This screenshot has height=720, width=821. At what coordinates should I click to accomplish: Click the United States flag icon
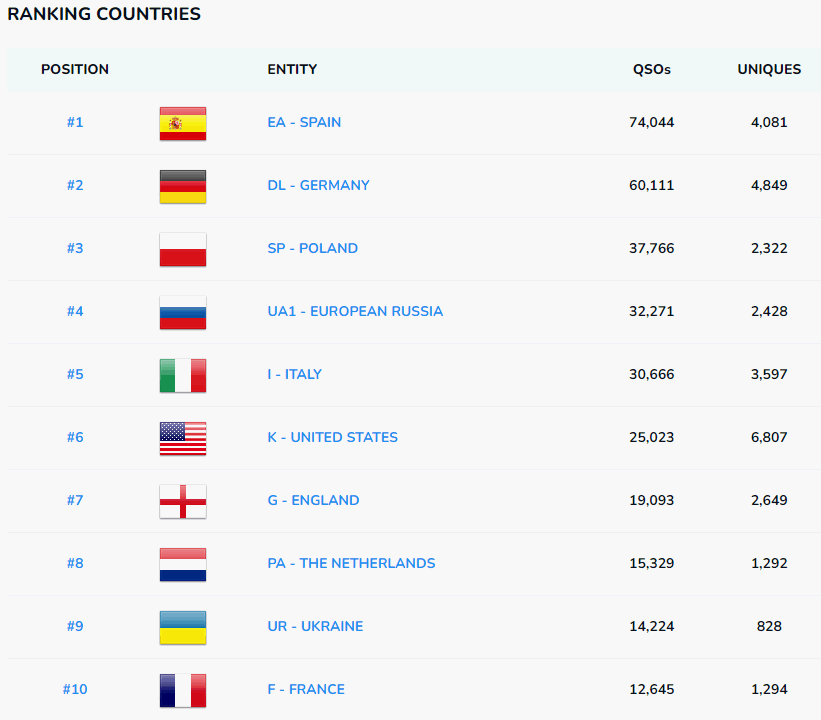(183, 438)
